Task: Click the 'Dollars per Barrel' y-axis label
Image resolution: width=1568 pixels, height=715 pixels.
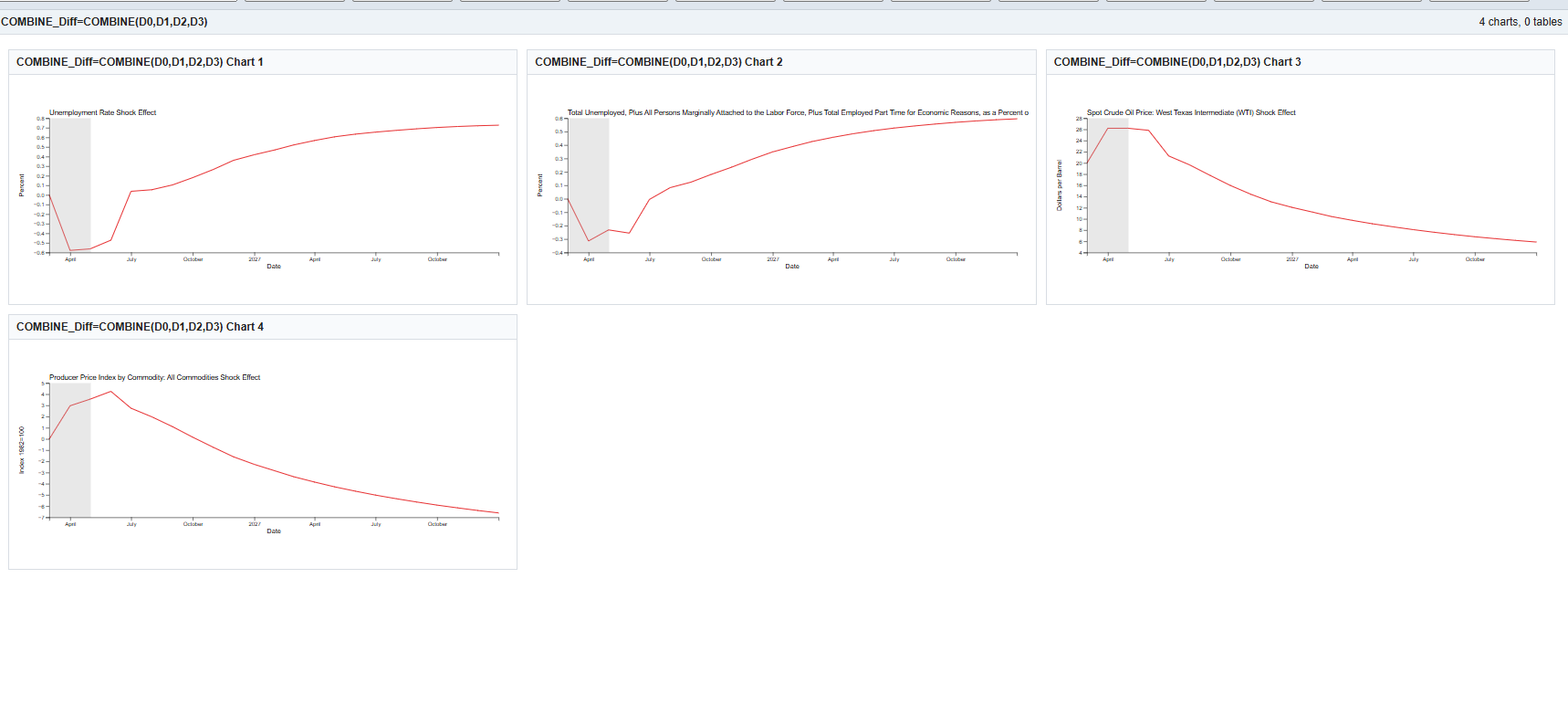Action: tap(1060, 185)
